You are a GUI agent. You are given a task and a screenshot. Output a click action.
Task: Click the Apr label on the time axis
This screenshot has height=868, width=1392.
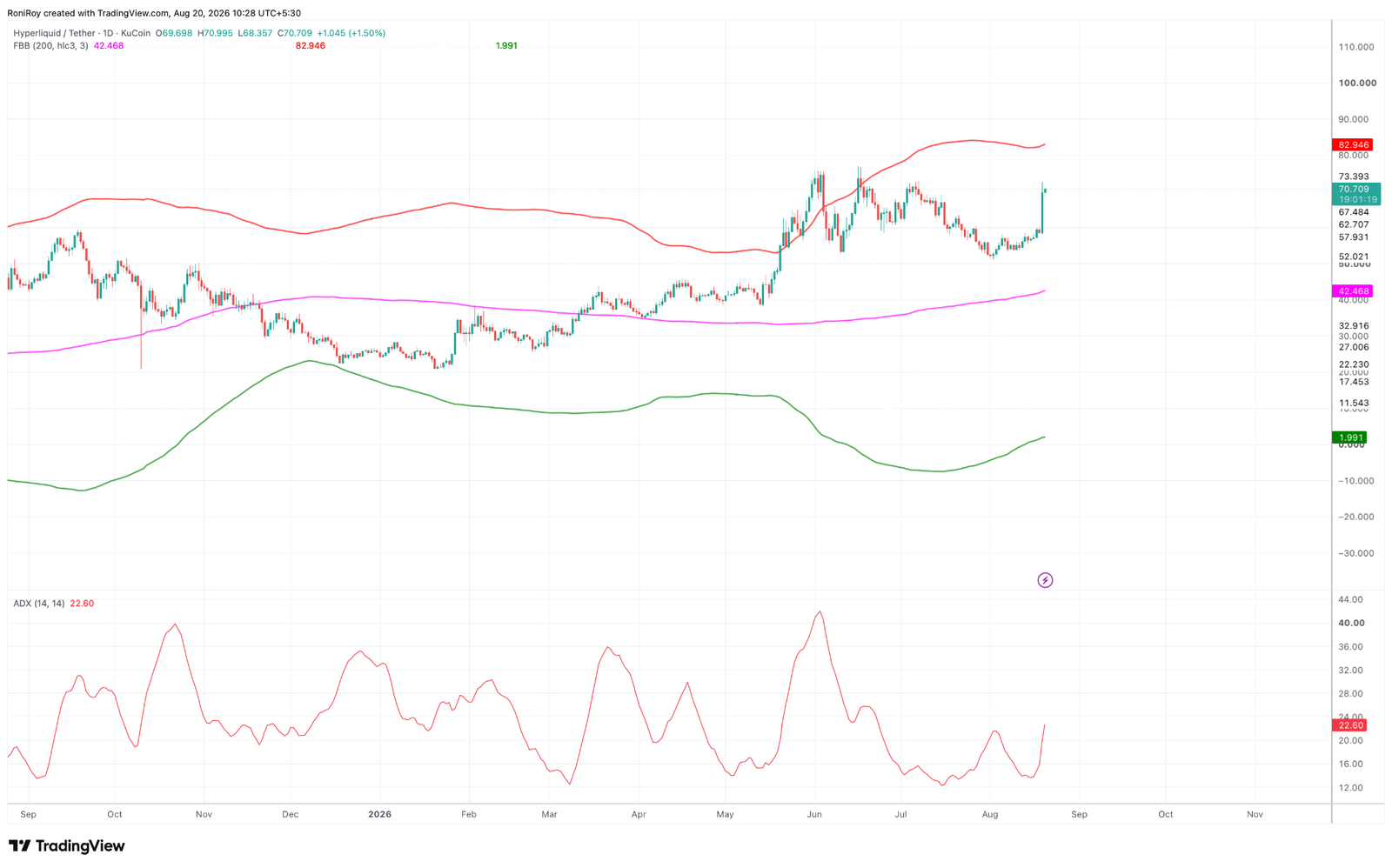click(x=639, y=815)
